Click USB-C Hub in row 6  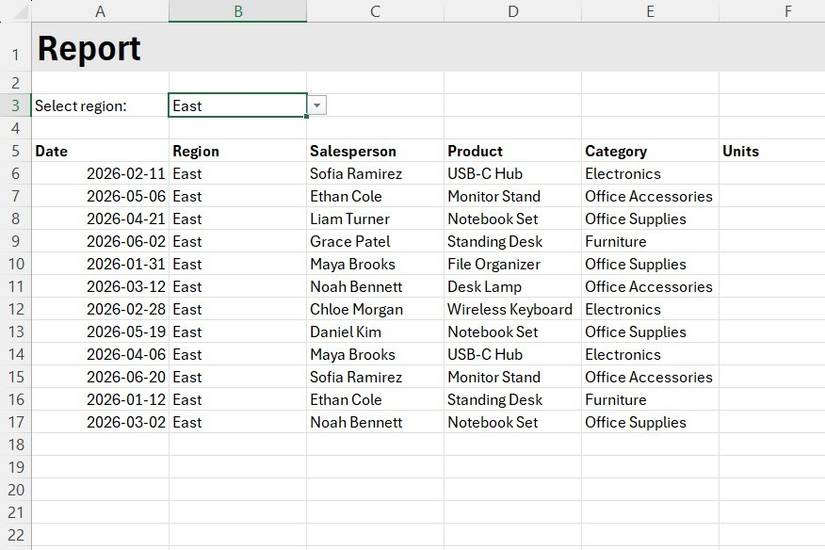[x=513, y=173]
